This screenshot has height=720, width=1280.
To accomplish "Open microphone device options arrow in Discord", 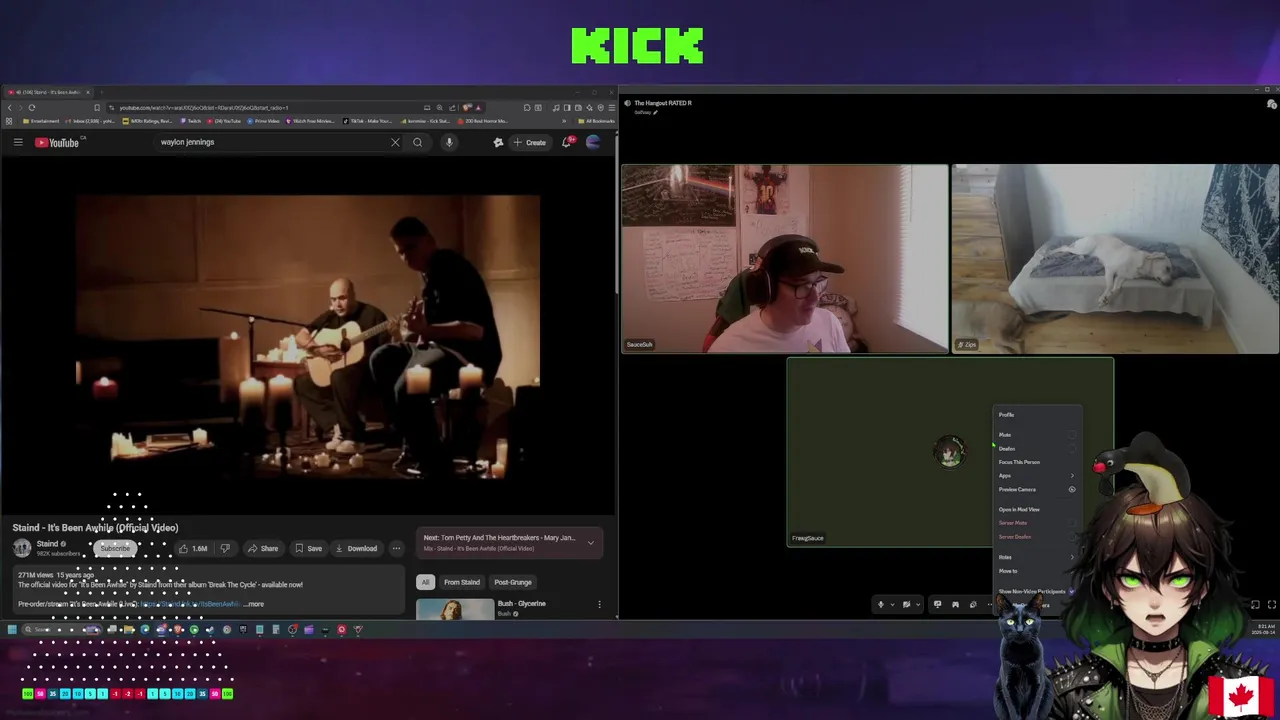I will [x=892, y=604].
